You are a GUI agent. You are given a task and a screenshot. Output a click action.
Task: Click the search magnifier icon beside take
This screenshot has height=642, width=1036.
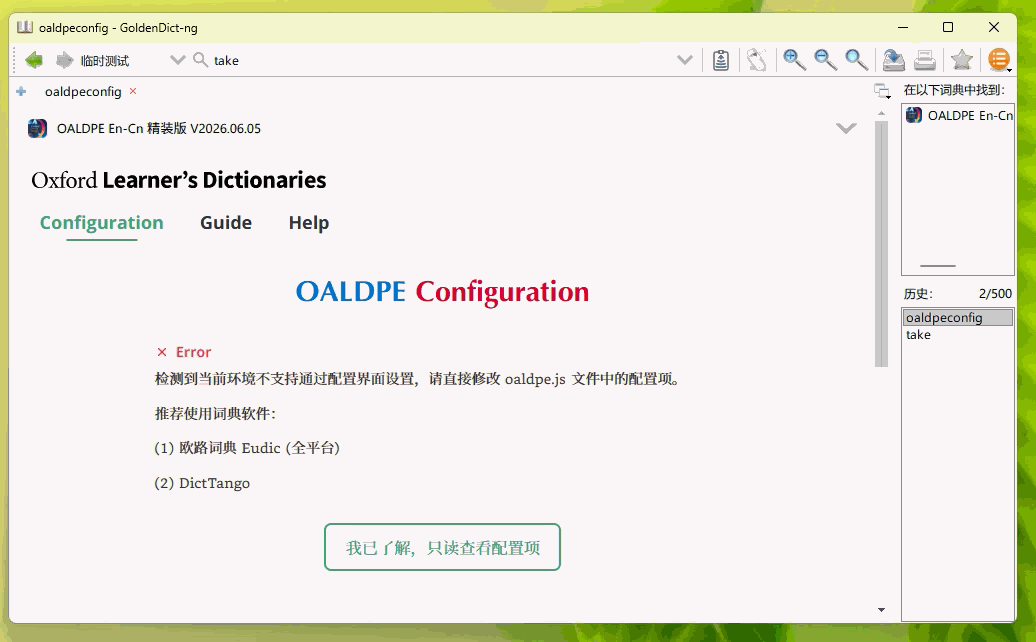tap(200, 60)
